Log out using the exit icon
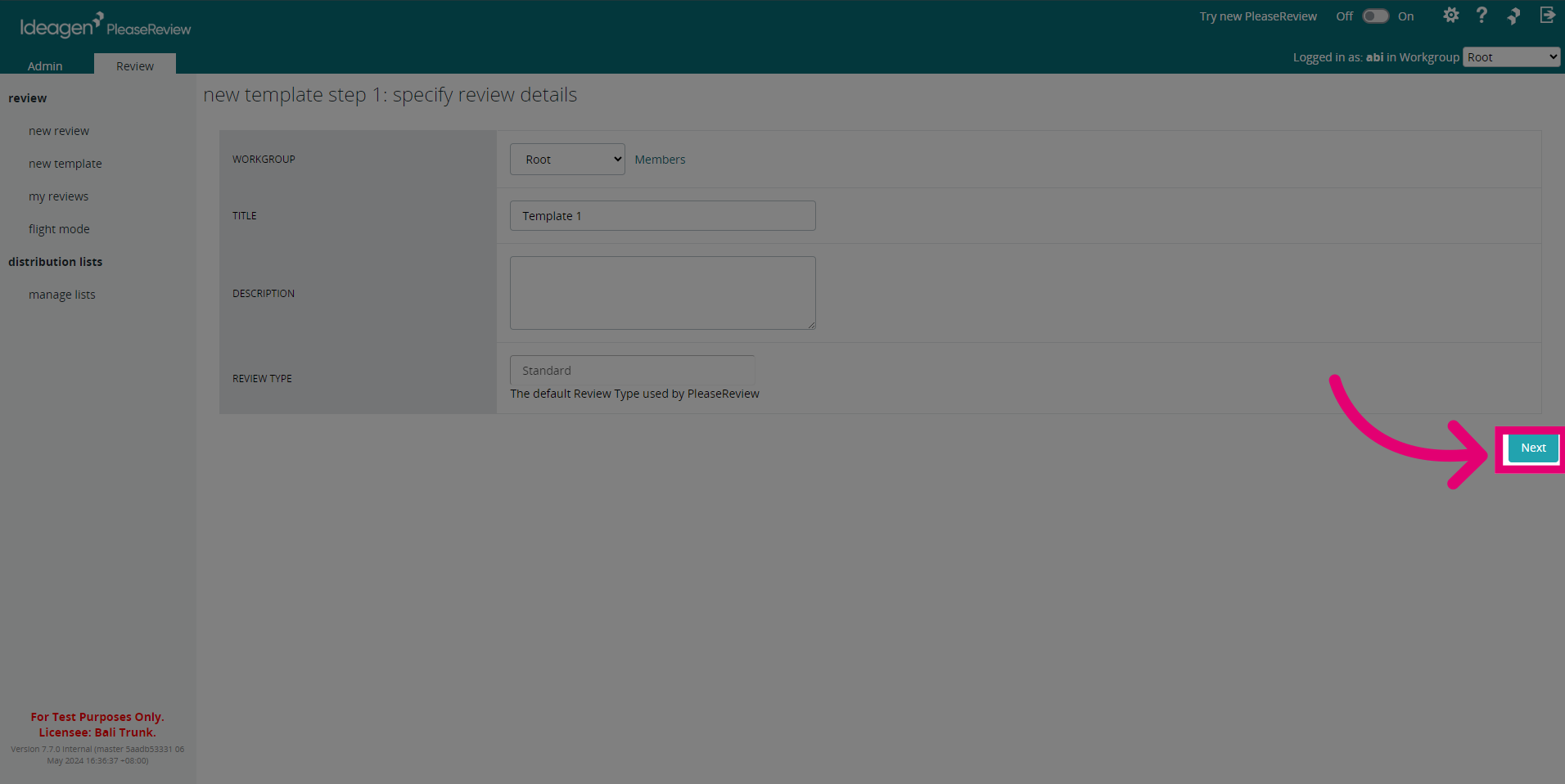The width and height of the screenshot is (1565, 784). click(1547, 16)
